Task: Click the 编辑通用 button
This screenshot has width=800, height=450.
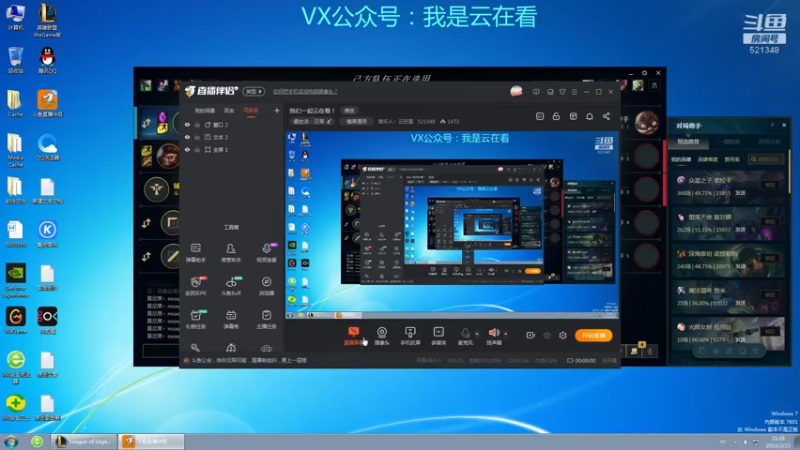Action: [357, 121]
